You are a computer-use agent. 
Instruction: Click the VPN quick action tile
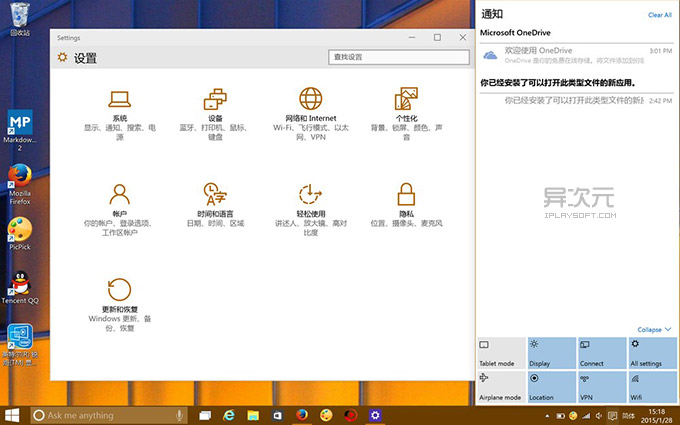pyautogui.click(x=602, y=387)
